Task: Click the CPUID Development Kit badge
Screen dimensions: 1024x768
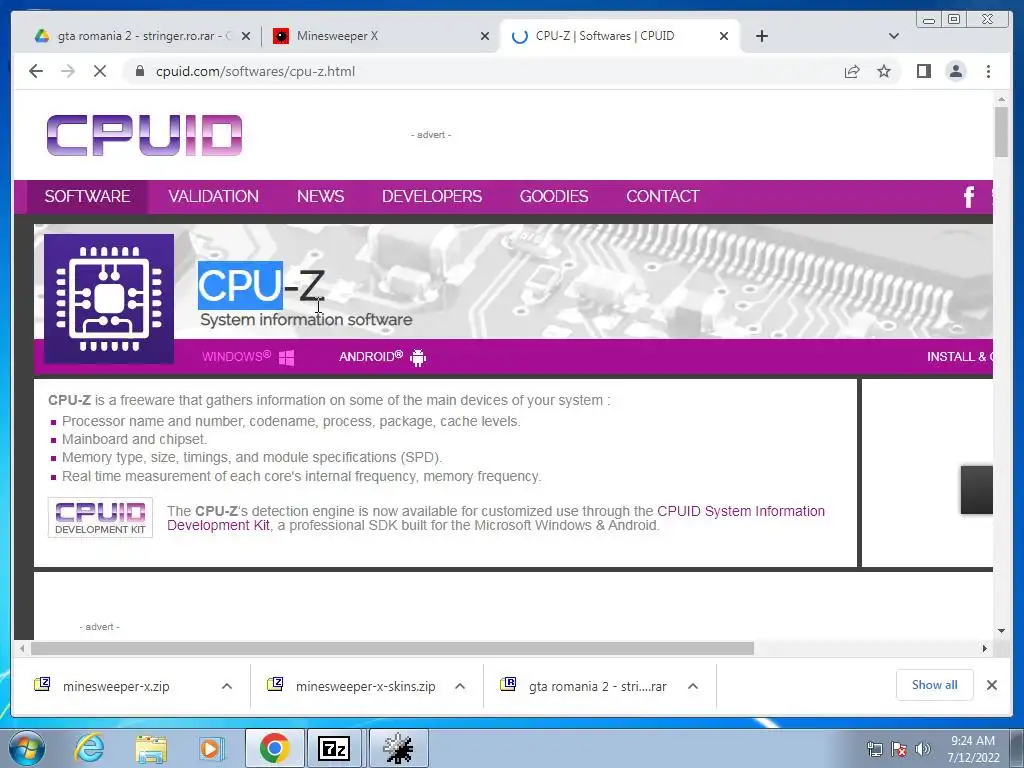Action: pos(100,517)
